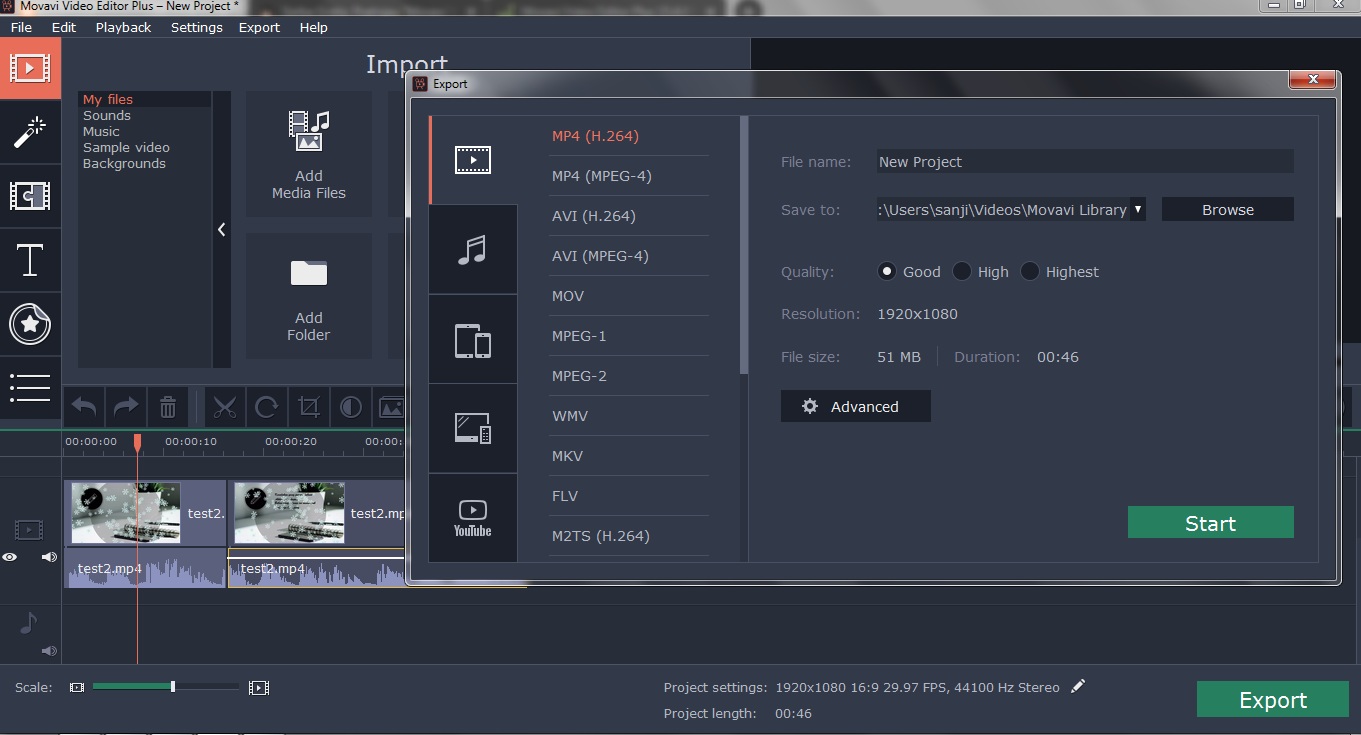Image resolution: width=1361 pixels, height=735 pixels.
Task: Toggle video track visibility eye icon
Action: (x=10, y=557)
